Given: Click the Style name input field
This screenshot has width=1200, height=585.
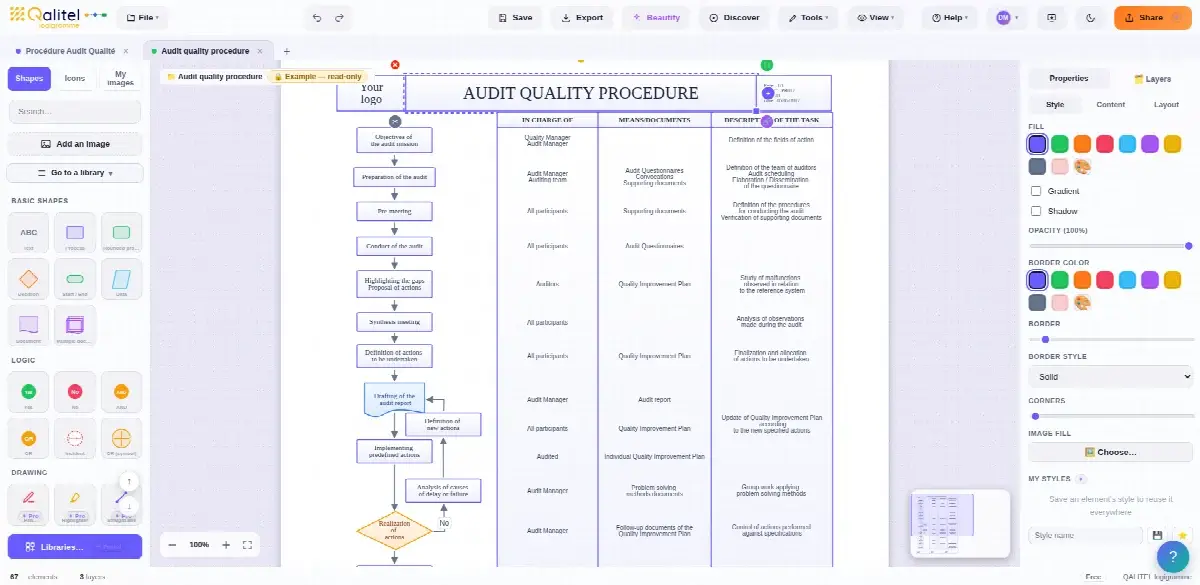Looking at the screenshot, I should [x=1086, y=536].
